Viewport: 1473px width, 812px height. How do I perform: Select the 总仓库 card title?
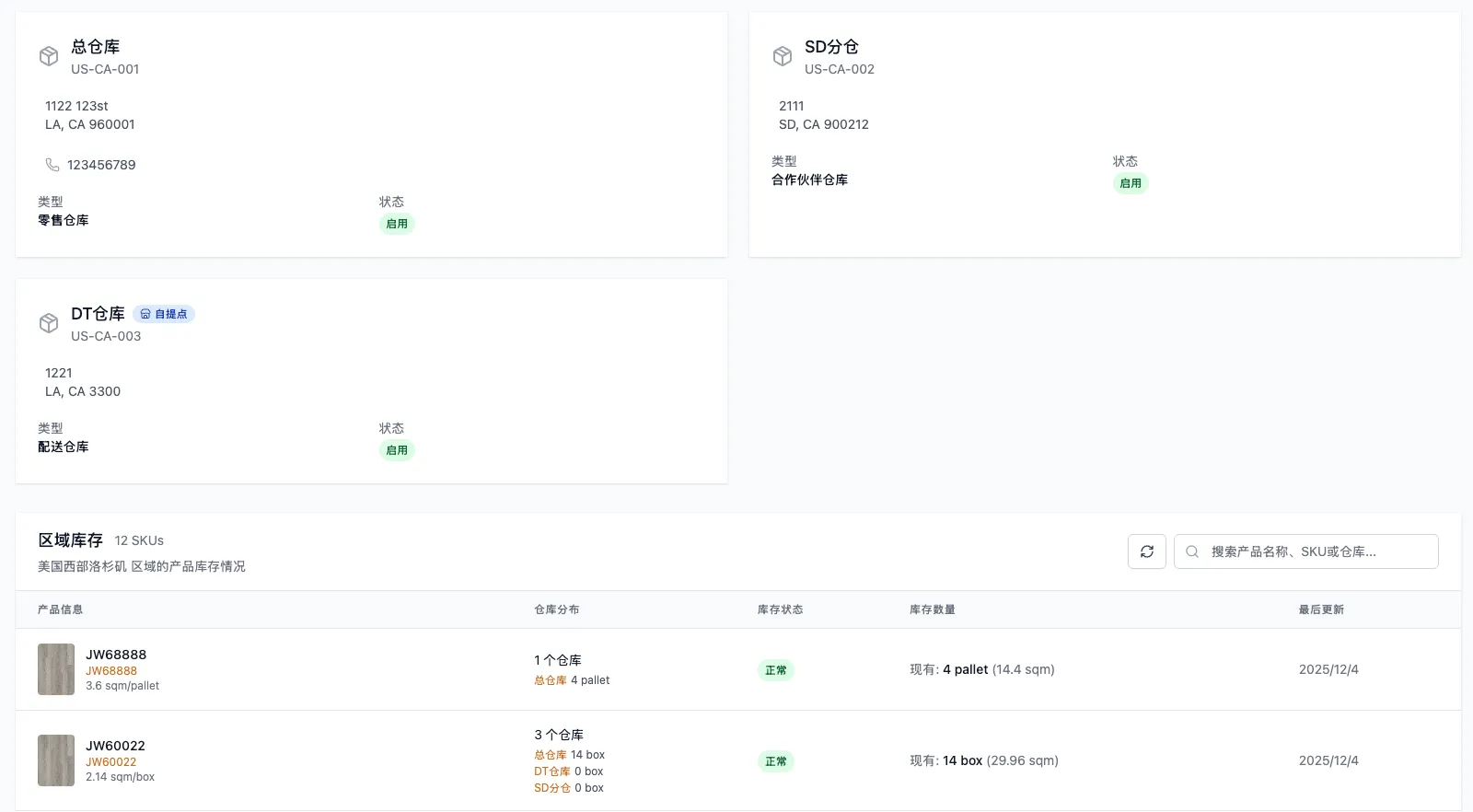pyautogui.click(x=96, y=47)
